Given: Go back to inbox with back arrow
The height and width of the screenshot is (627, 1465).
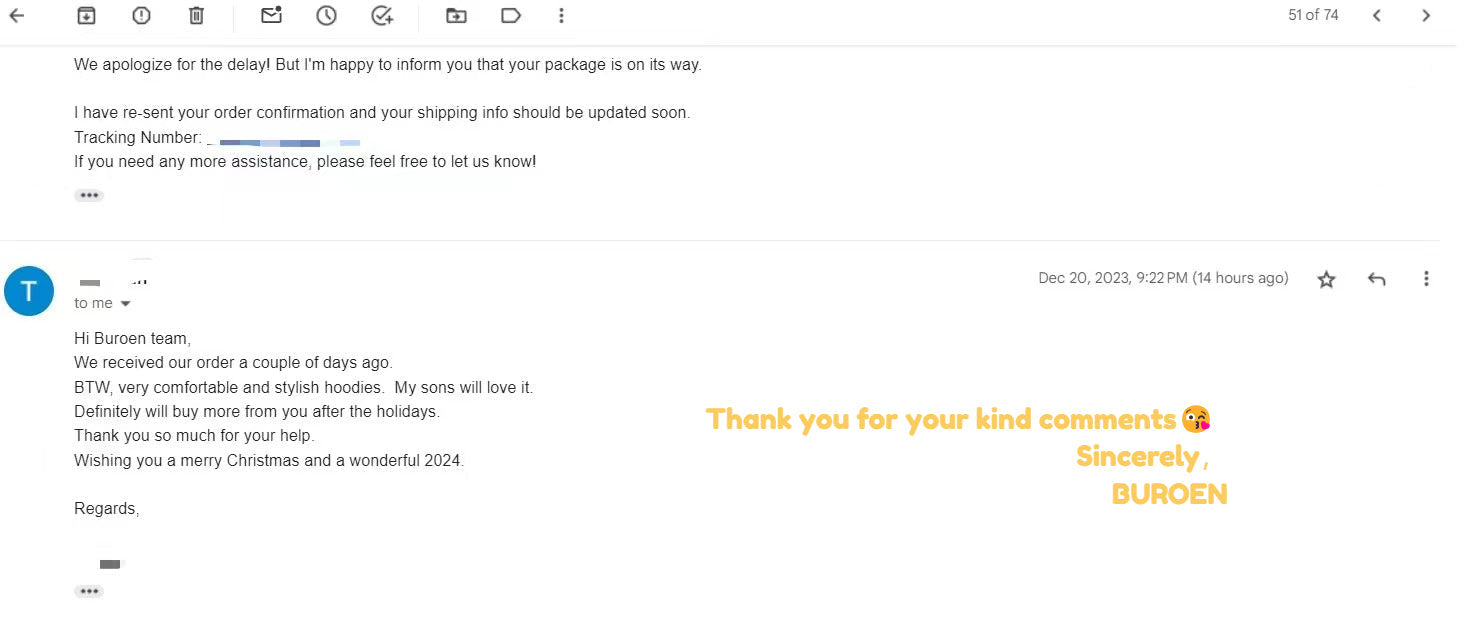Looking at the screenshot, I should coord(17,15).
